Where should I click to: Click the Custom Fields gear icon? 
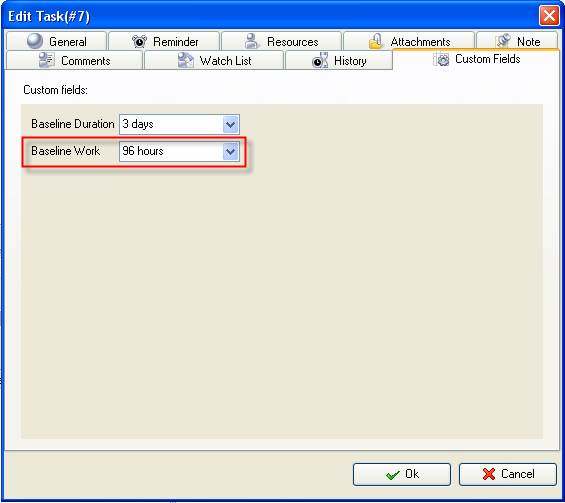click(x=442, y=59)
